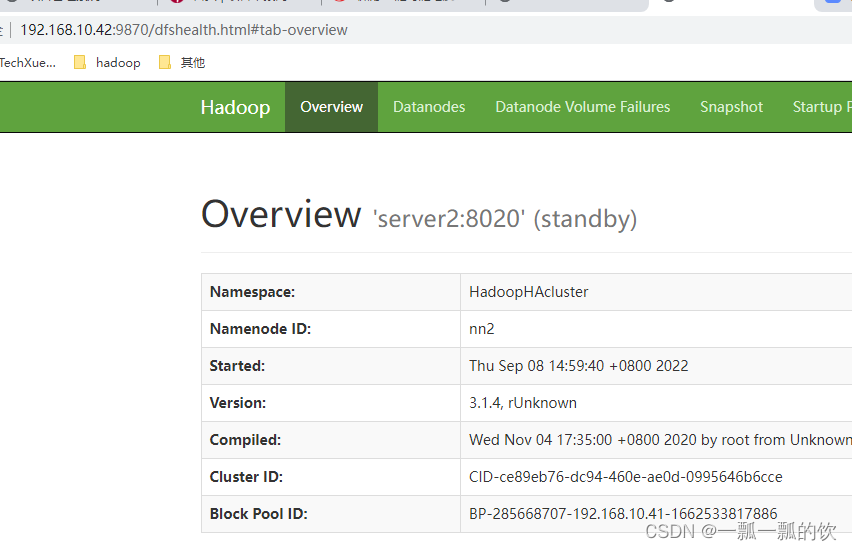Click the Cluster ID value
The image size is (852, 551).
[x=626, y=477]
